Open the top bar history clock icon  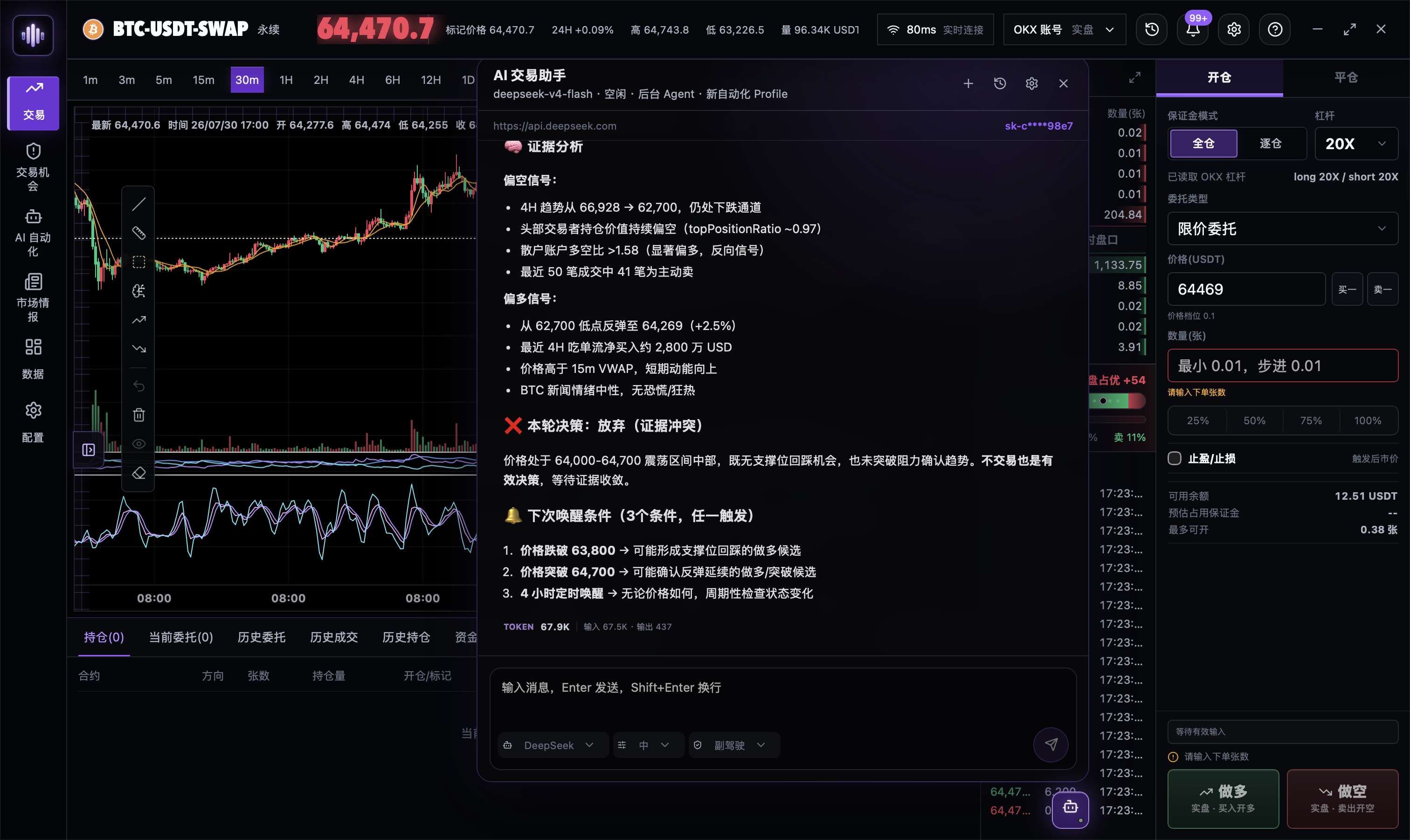[x=1152, y=29]
